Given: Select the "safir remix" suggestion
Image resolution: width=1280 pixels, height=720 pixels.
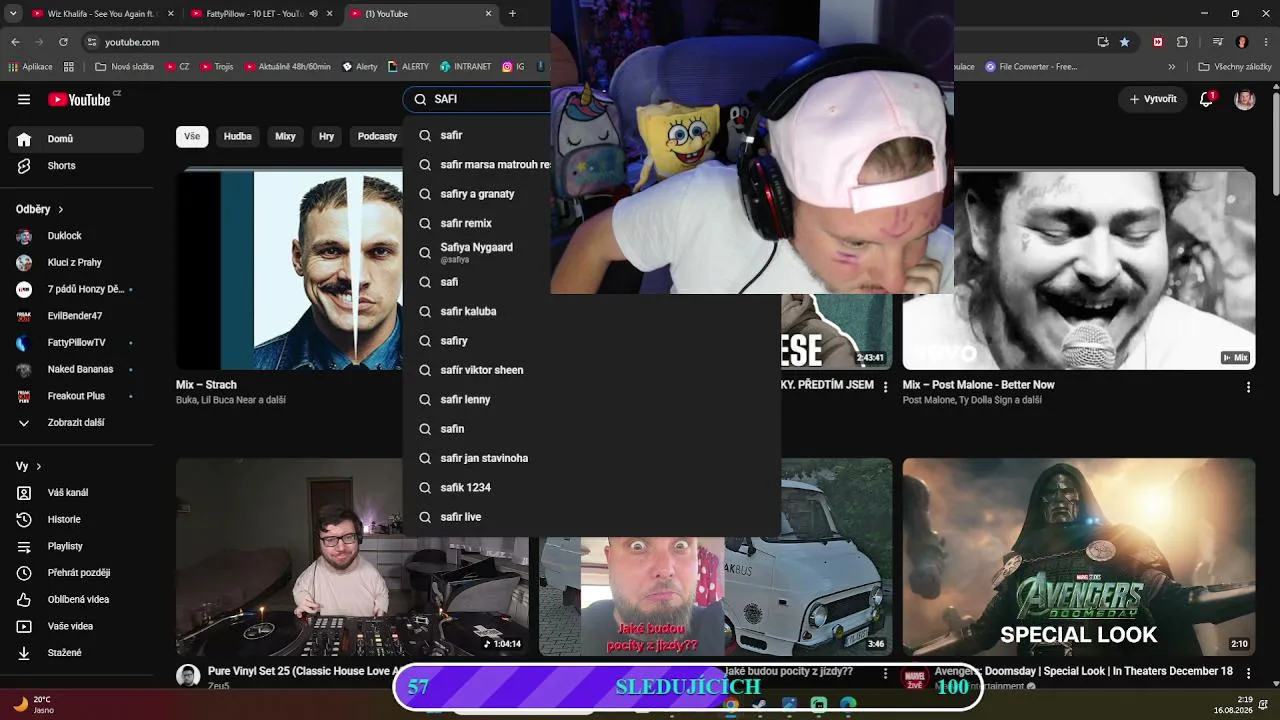Looking at the screenshot, I should click(592, 223).
